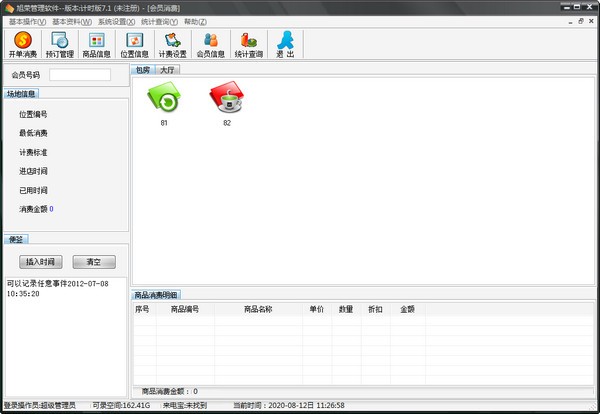
Task: Open the 基本操作(V) menu
Action: (x=27, y=22)
